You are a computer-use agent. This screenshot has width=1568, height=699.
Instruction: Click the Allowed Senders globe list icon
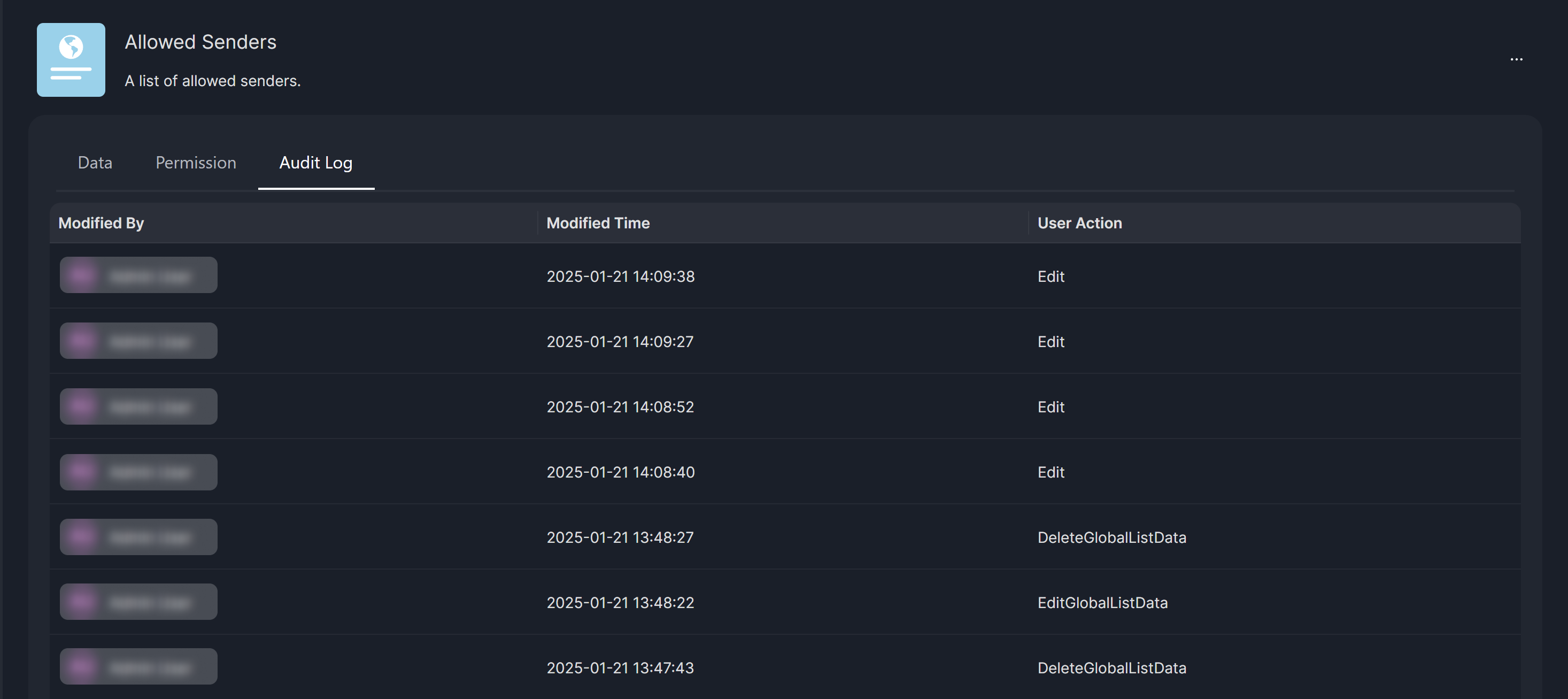point(71,60)
